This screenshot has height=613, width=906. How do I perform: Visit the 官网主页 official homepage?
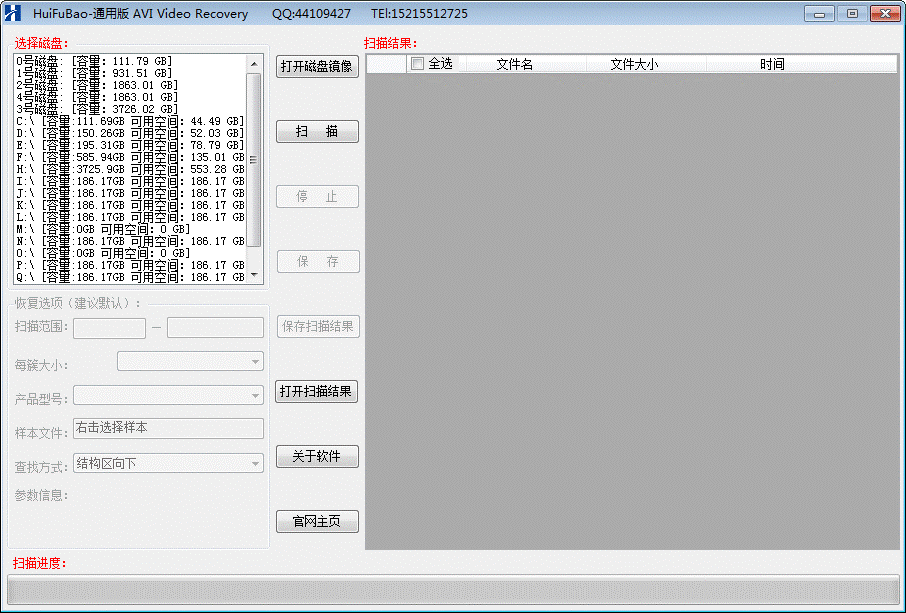click(317, 521)
